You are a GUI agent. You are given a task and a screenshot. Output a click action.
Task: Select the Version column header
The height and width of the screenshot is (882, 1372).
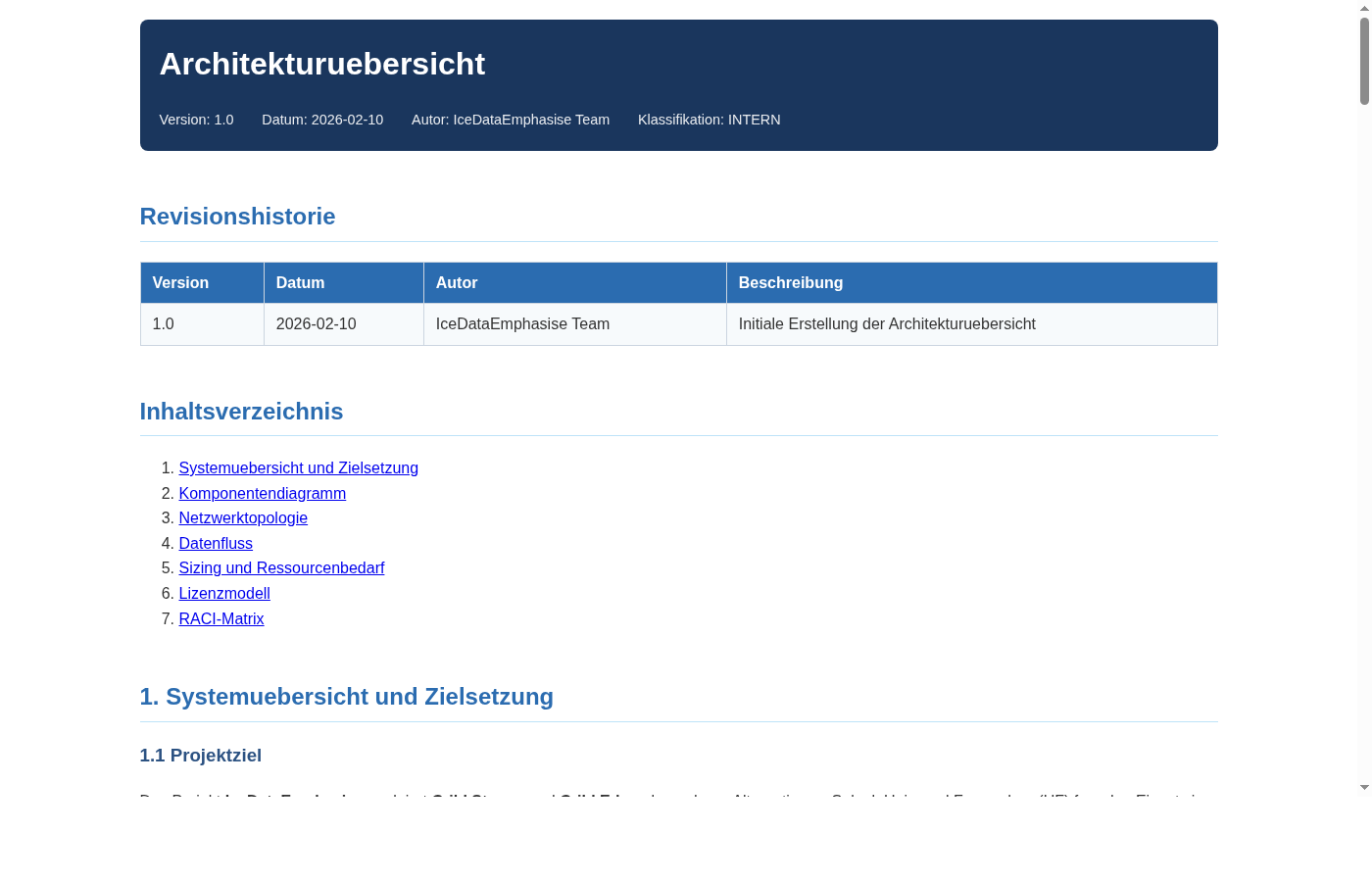pyautogui.click(x=180, y=282)
